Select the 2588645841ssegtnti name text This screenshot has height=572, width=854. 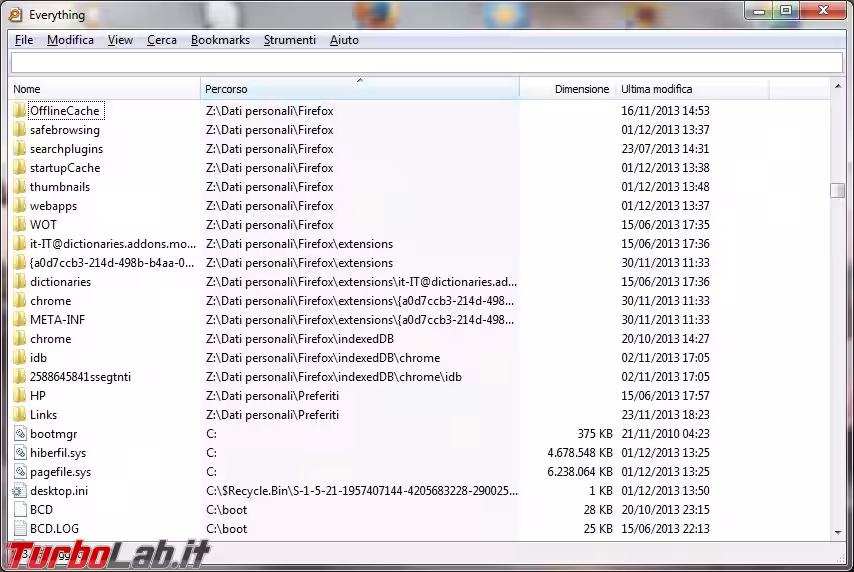click(x=80, y=377)
